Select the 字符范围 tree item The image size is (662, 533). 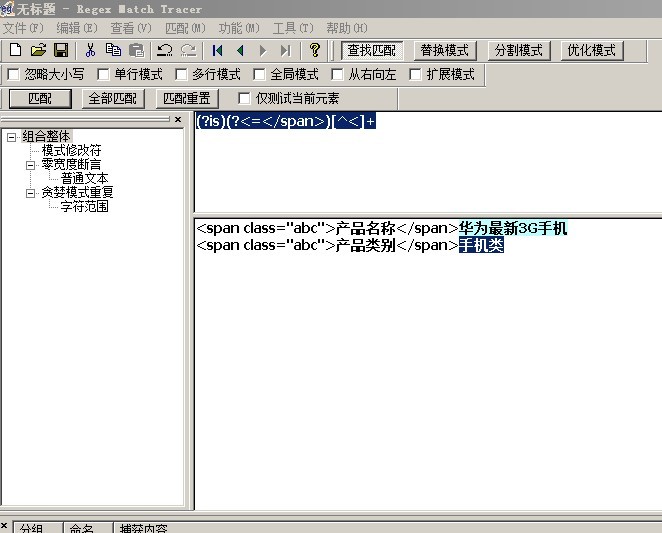(84, 207)
